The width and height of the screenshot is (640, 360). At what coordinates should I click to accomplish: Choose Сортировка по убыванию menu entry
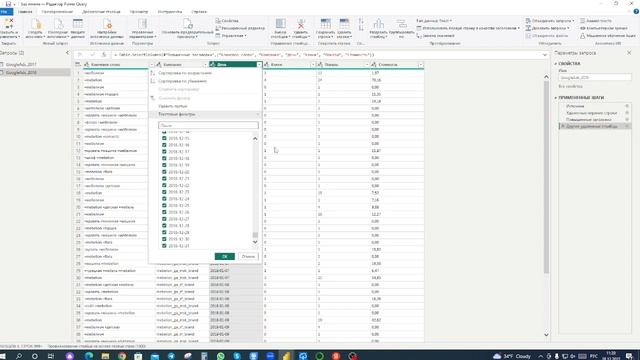pyautogui.click(x=182, y=81)
